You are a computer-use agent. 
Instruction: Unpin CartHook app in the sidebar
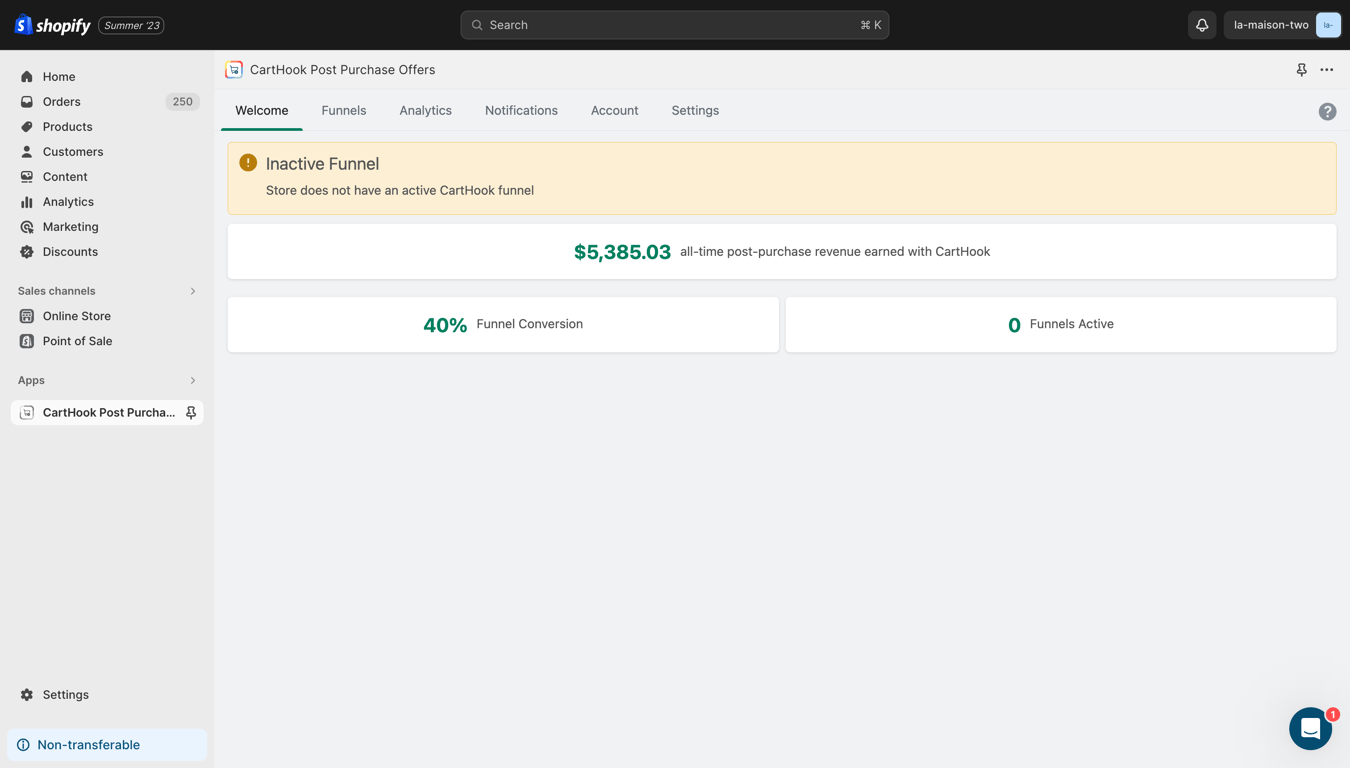(191, 413)
